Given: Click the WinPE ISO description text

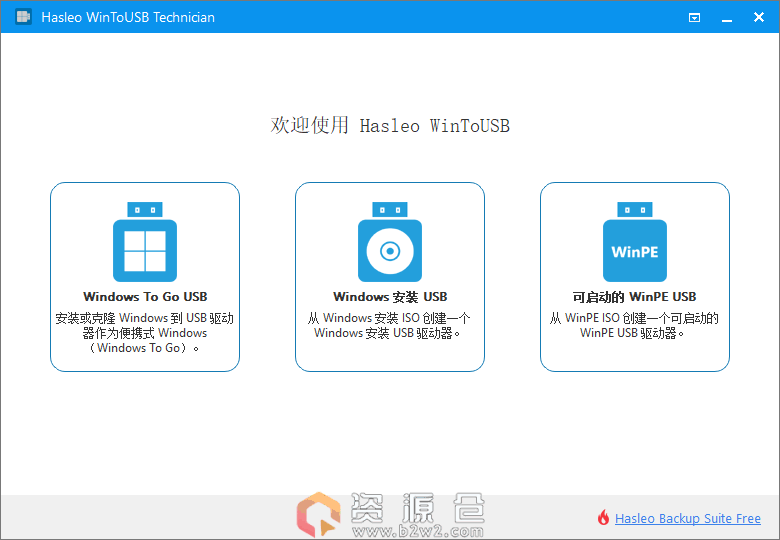Looking at the screenshot, I should tap(634, 326).
